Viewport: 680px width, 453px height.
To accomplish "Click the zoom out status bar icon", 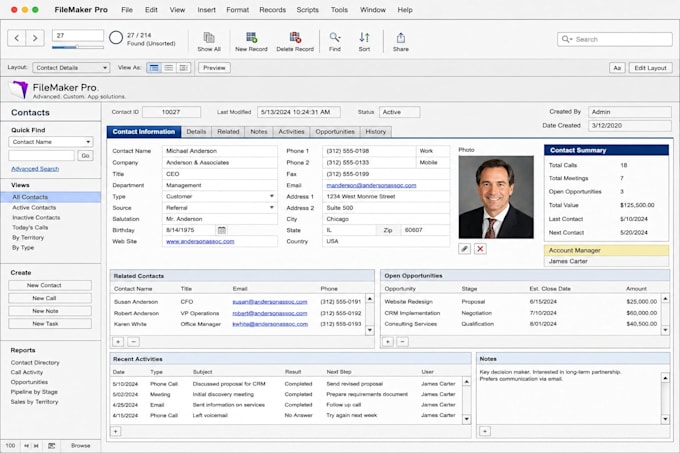I will pyautogui.click(x=26, y=446).
